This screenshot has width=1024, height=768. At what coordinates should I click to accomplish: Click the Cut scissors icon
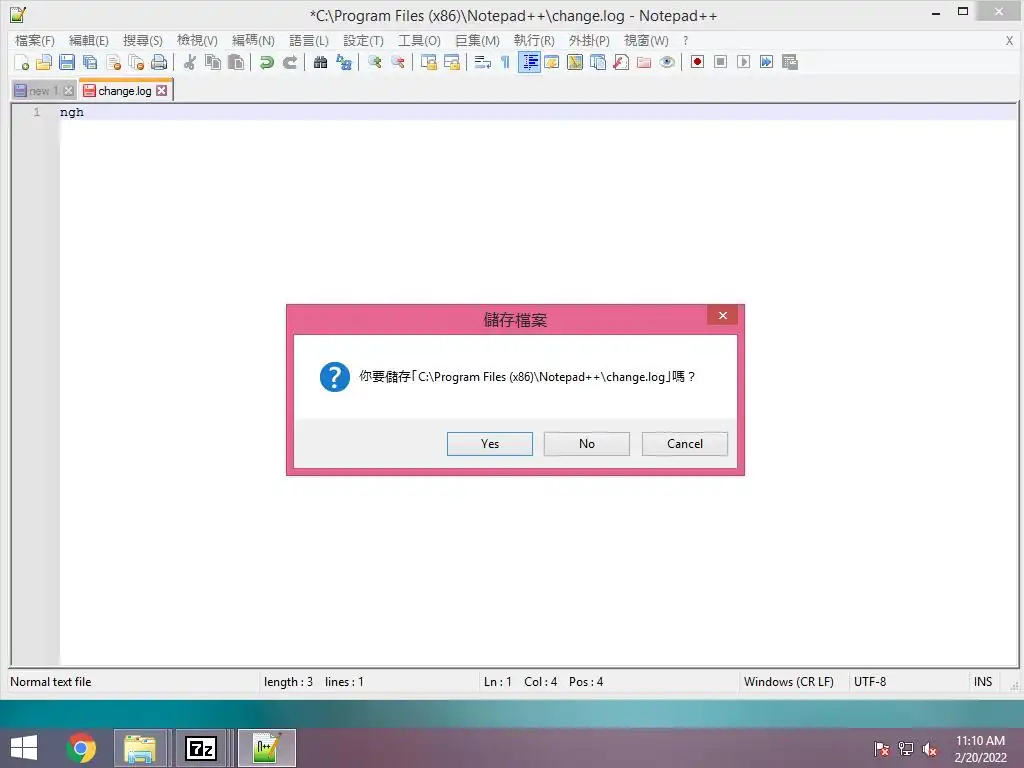[190, 62]
